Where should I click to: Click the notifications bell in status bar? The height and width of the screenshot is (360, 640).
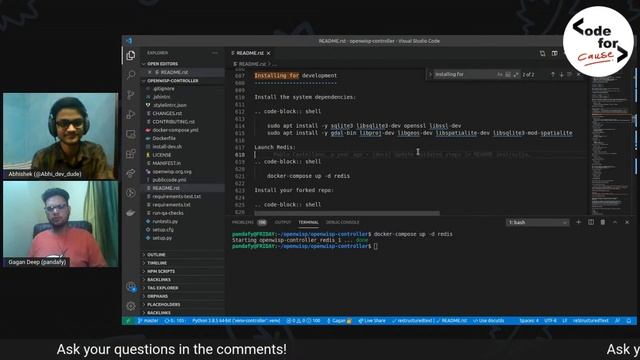pos(629,321)
